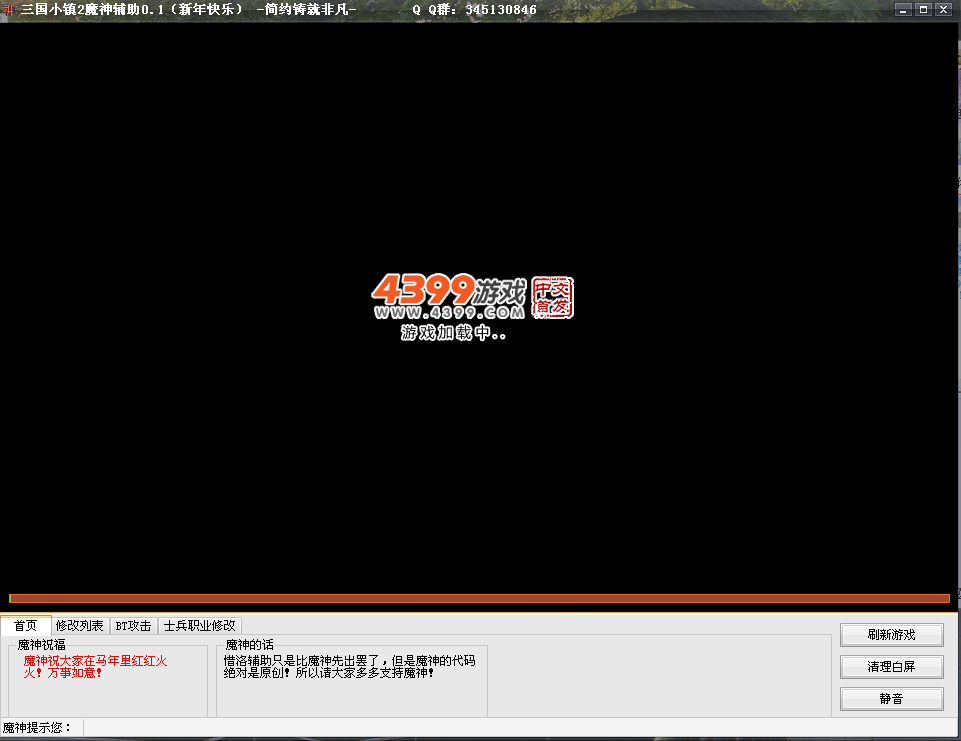Click the 刷新游戏 button

(891, 635)
